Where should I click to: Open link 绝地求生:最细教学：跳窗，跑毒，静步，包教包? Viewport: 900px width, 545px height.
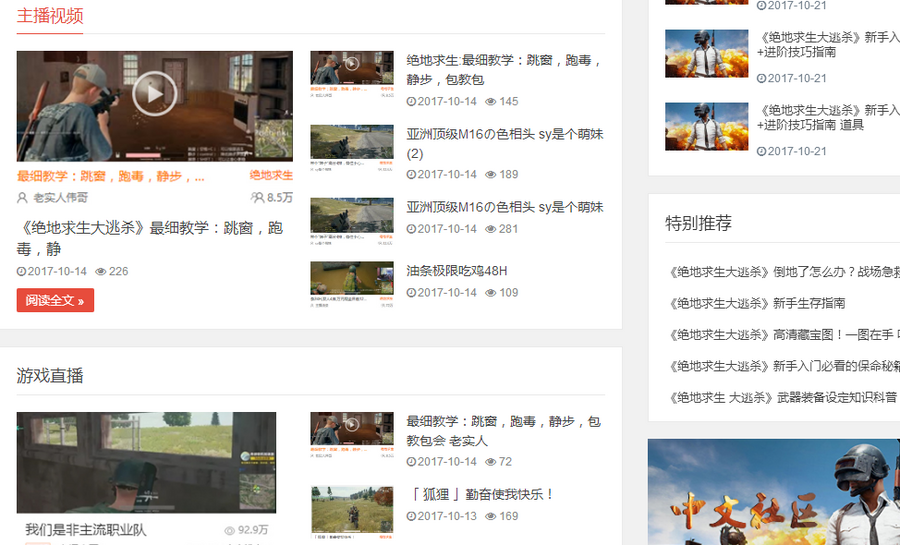tap(504, 69)
